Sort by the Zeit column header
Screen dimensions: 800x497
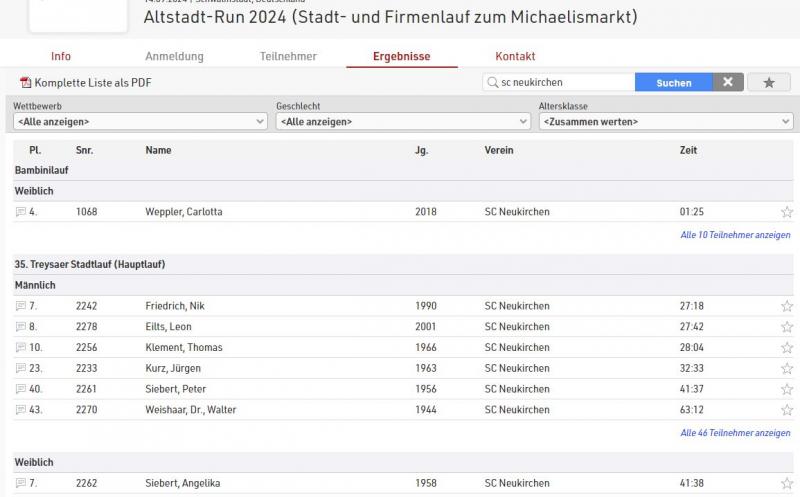coord(688,150)
